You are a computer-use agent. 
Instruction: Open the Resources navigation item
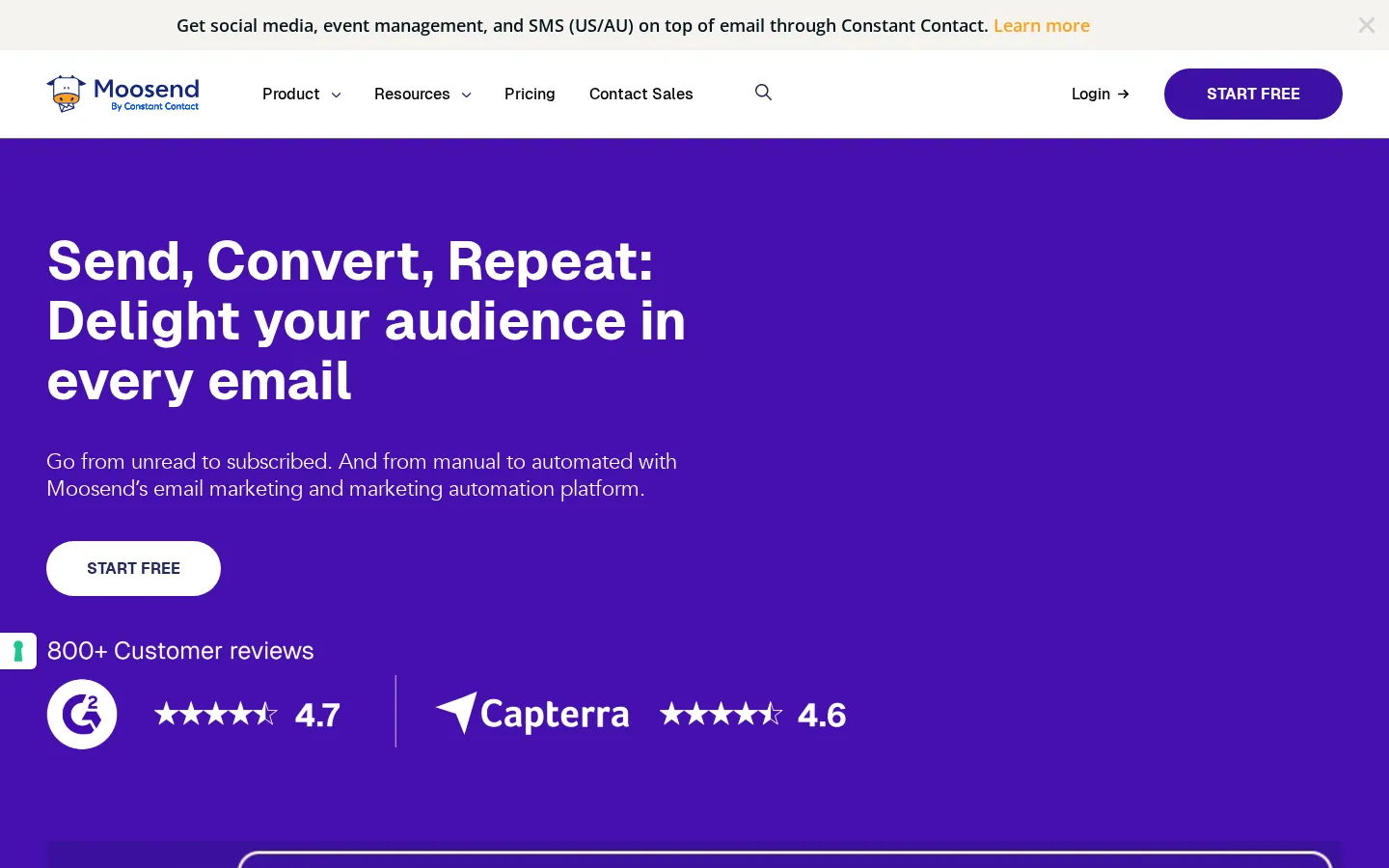tap(412, 94)
